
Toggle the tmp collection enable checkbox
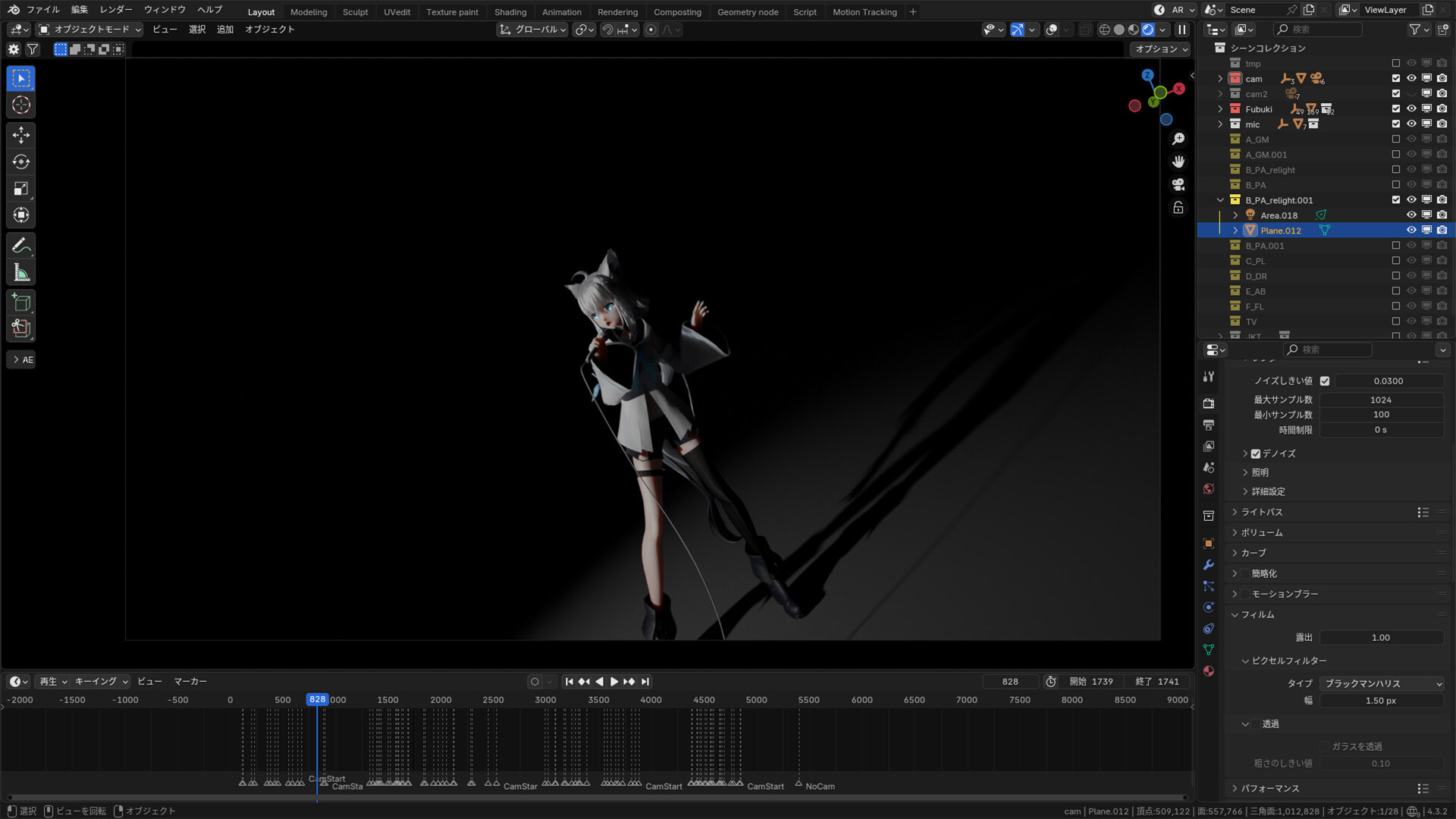[1395, 64]
